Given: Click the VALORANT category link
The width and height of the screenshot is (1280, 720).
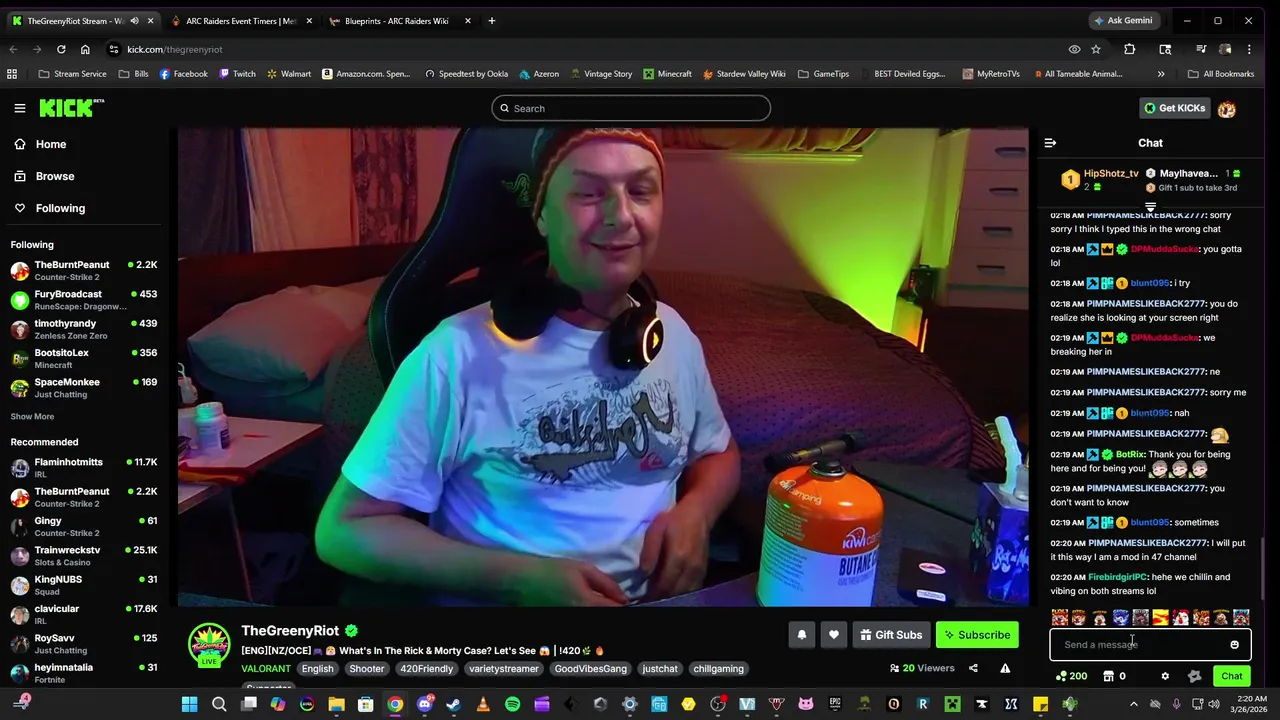Looking at the screenshot, I should pyautogui.click(x=265, y=668).
